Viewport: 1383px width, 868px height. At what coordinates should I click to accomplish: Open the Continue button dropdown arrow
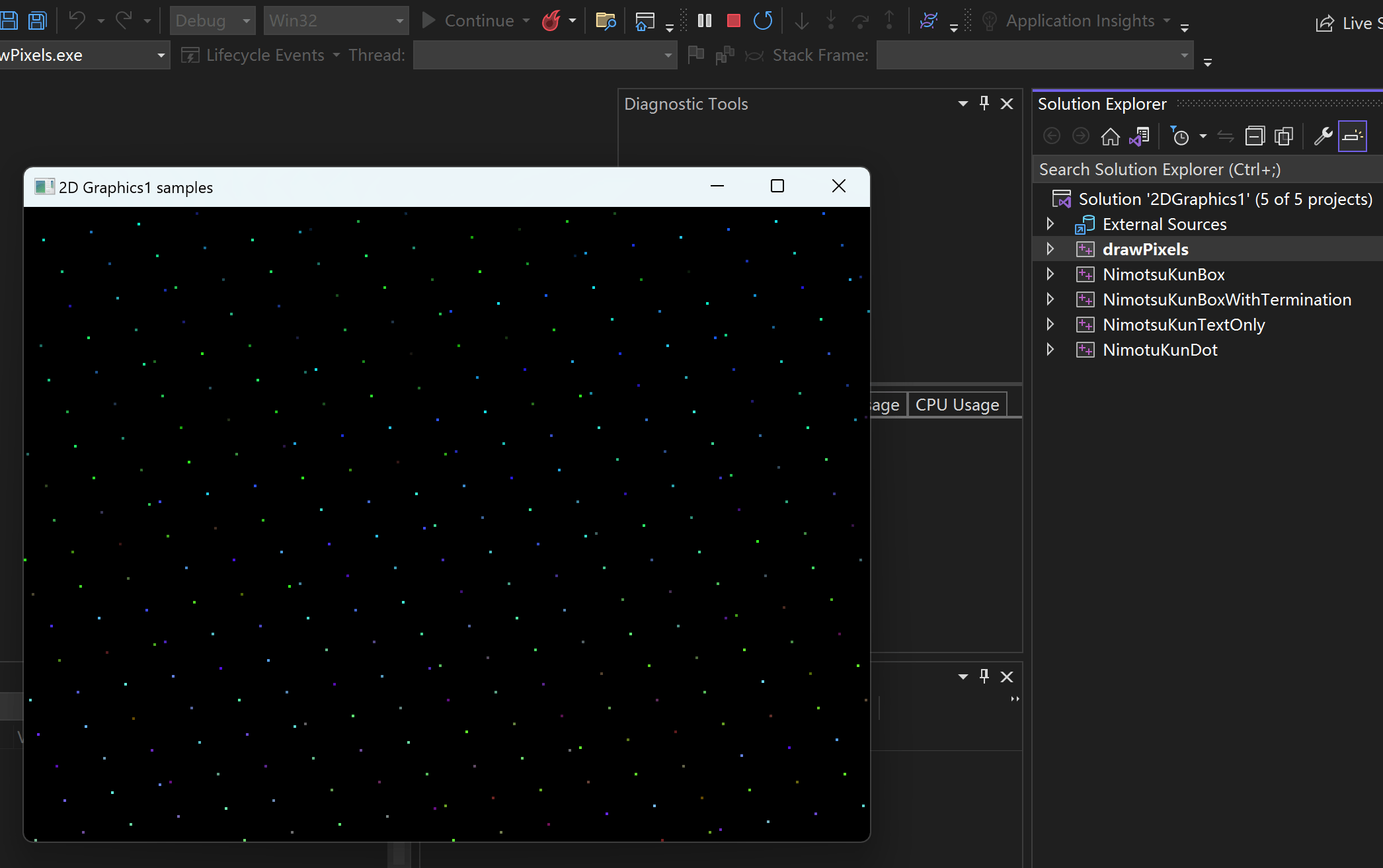(526, 21)
